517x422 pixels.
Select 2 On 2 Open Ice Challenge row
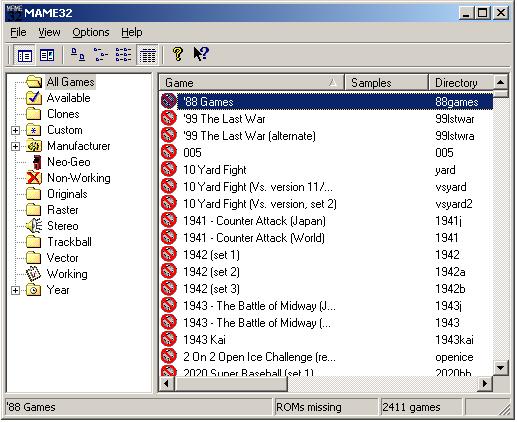point(327,357)
